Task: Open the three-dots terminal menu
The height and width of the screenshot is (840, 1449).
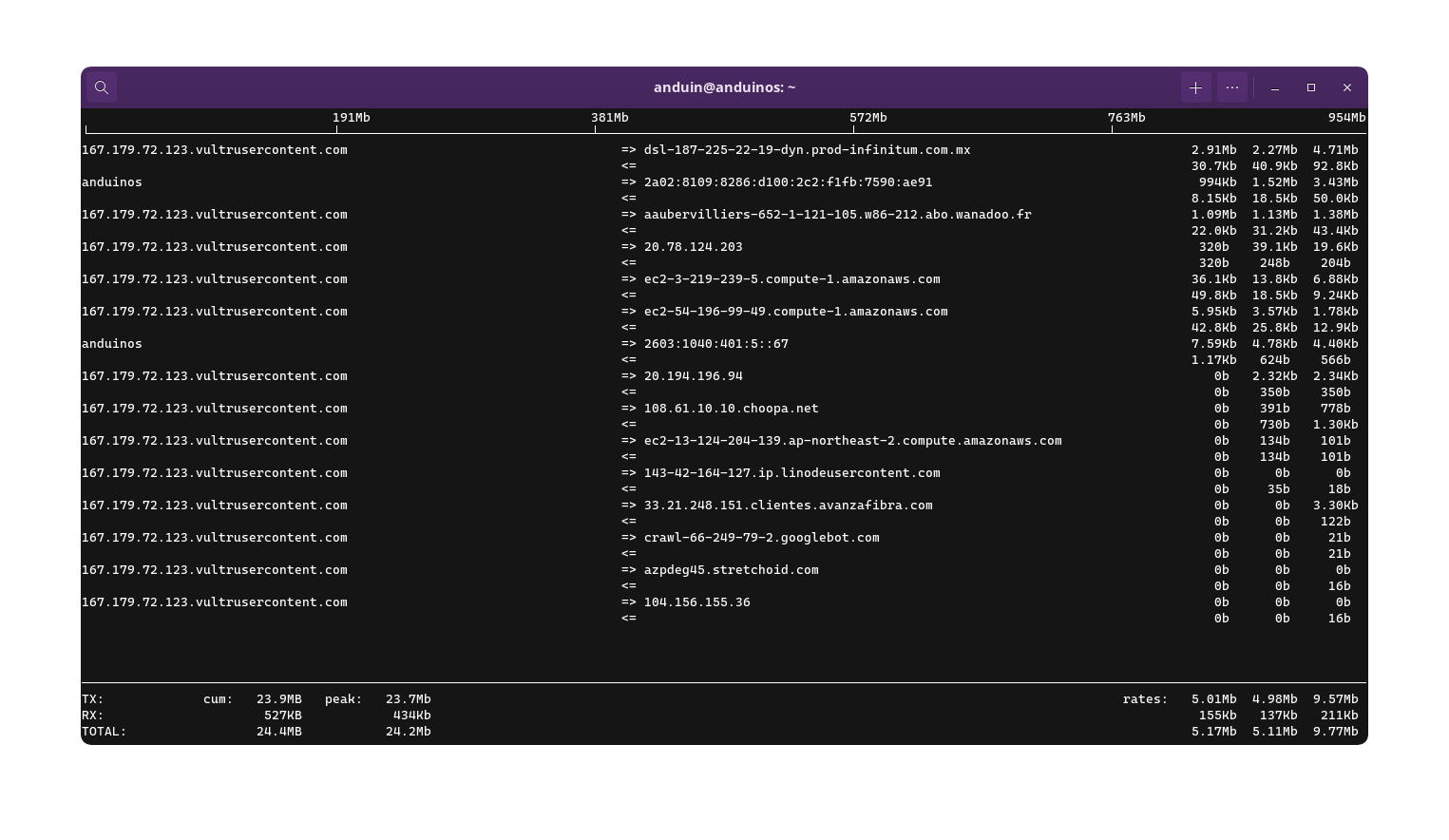Action: coord(1232,87)
